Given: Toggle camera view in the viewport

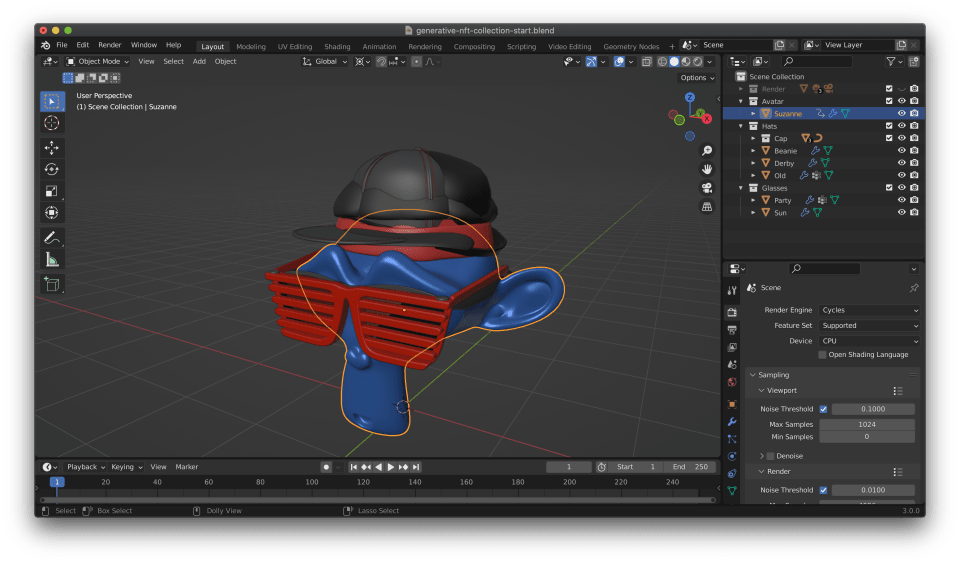Looking at the screenshot, I should click(707, 188).
